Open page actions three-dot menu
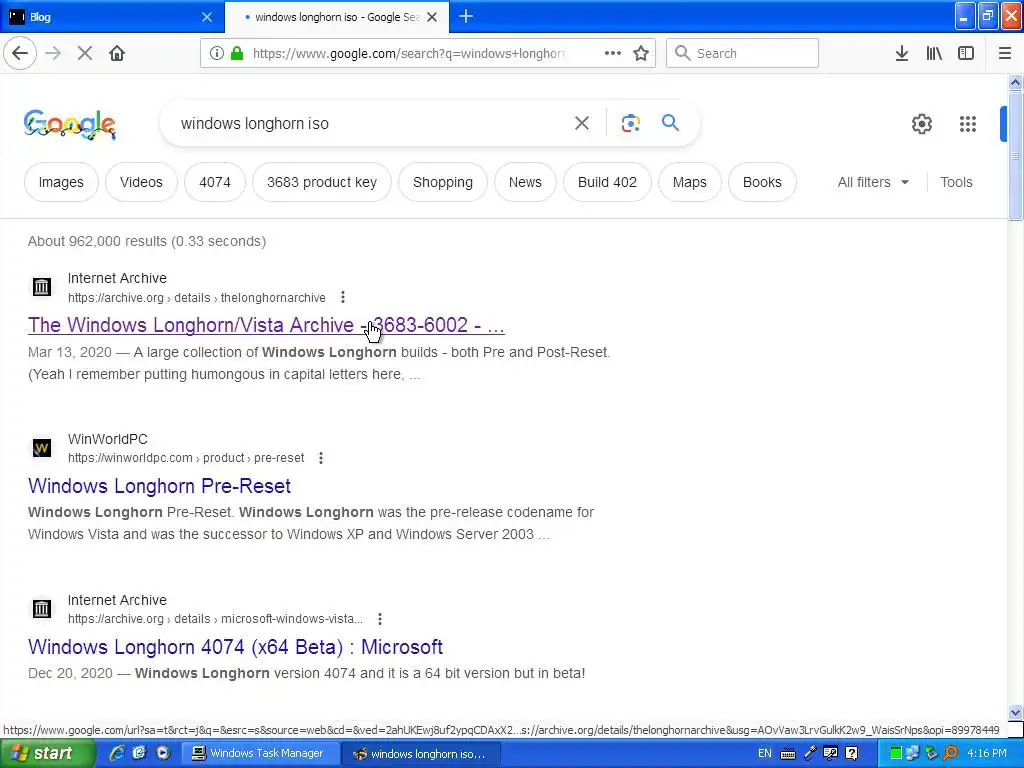The height and width of the screenshot is (768, 1024). pos(613,54)
